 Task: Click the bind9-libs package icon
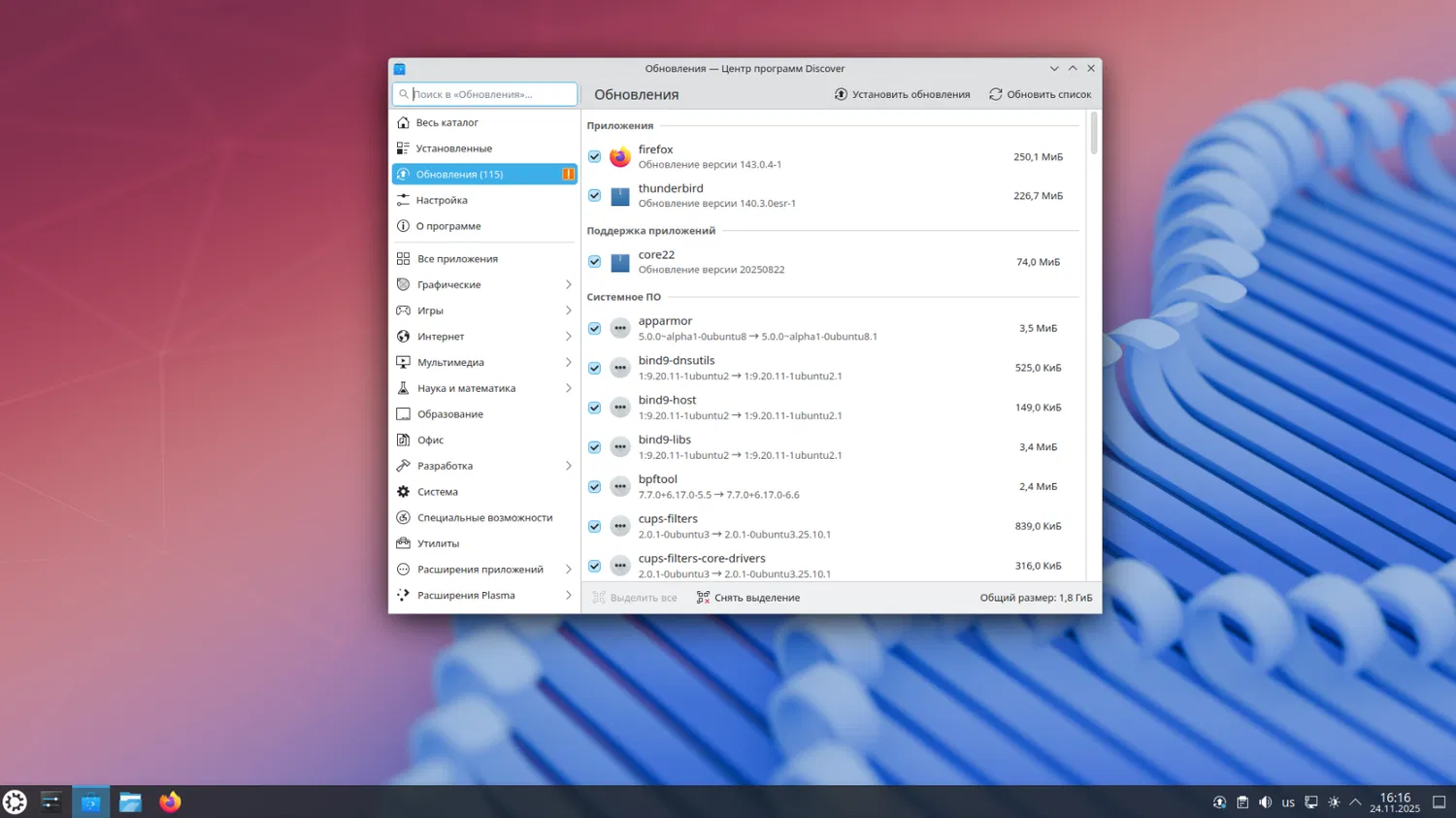pos(620,447)
